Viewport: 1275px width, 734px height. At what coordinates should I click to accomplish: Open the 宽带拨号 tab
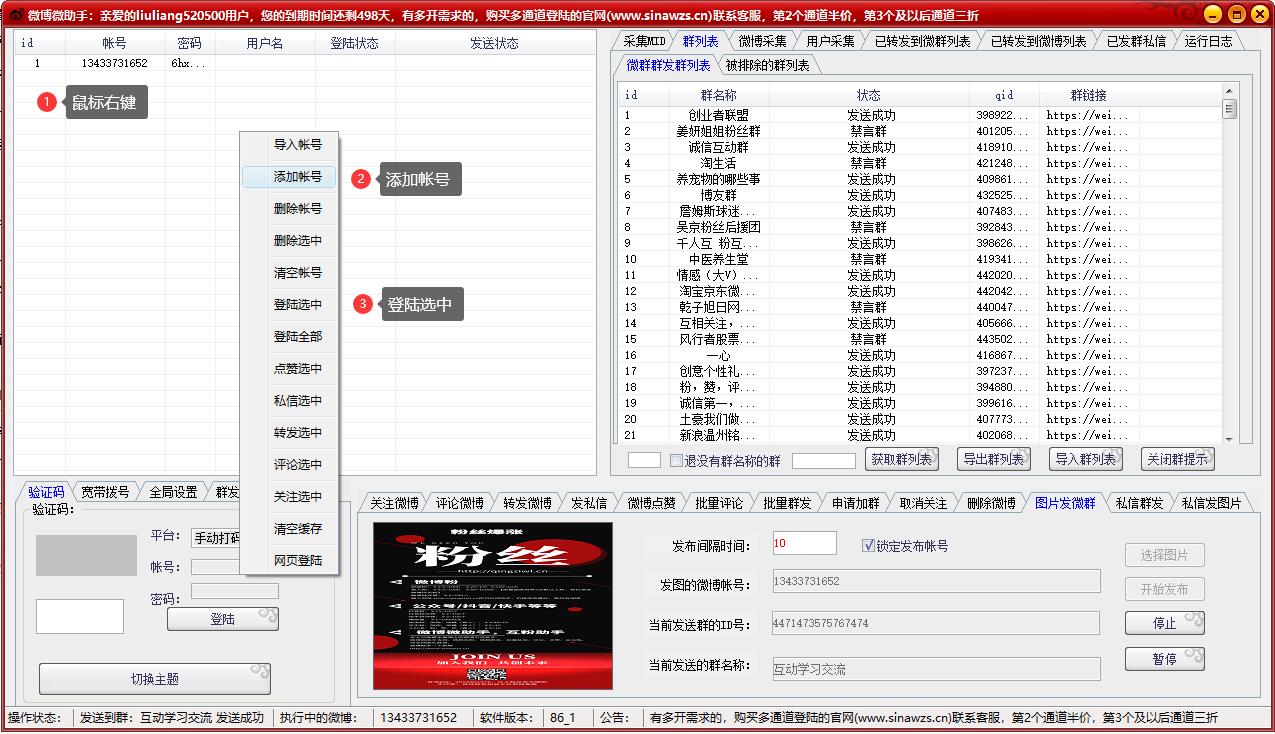(105, 492)
